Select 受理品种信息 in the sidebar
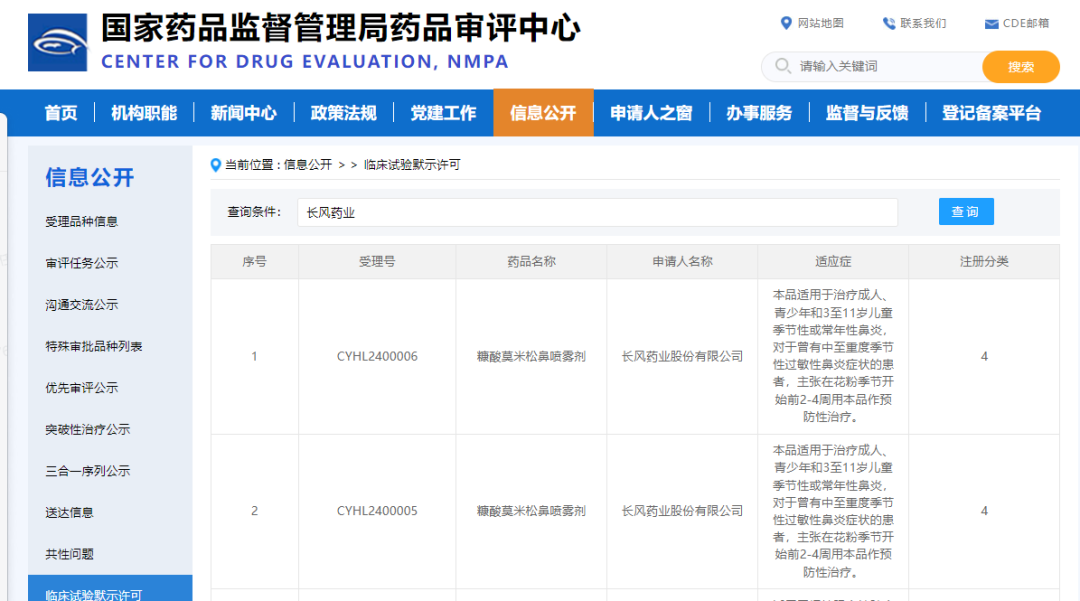This screenshot has width=1080, height=601. click(81, 222)
